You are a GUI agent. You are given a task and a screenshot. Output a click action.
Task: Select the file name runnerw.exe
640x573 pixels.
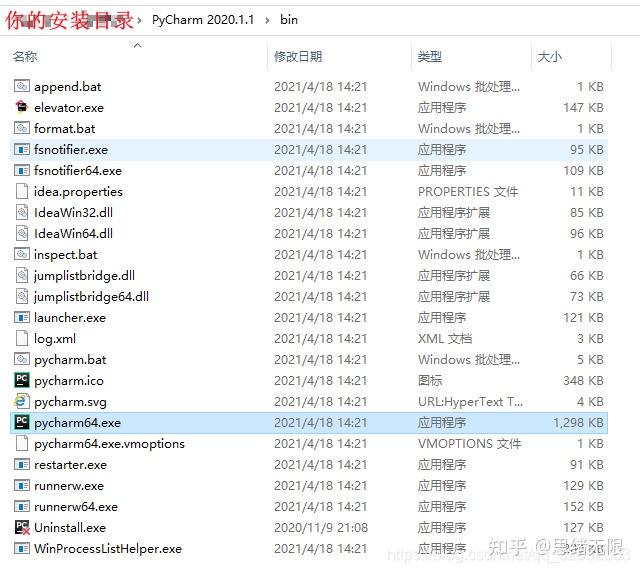point(69,486)
